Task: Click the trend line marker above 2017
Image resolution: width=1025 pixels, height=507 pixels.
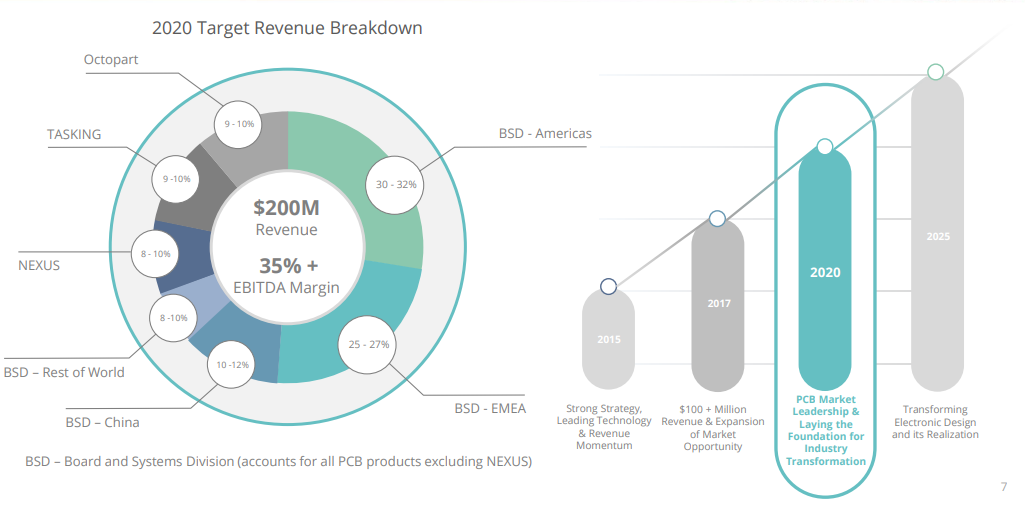Action: click(x=717, y=218)
